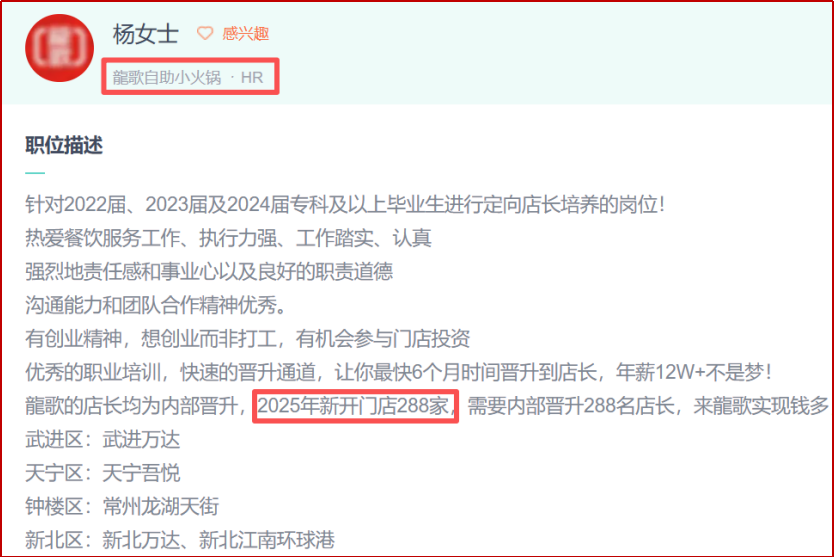Click the 职位描述 section heading
The image size is (834, 557).
pyautogui.click(x=64, y=145)
